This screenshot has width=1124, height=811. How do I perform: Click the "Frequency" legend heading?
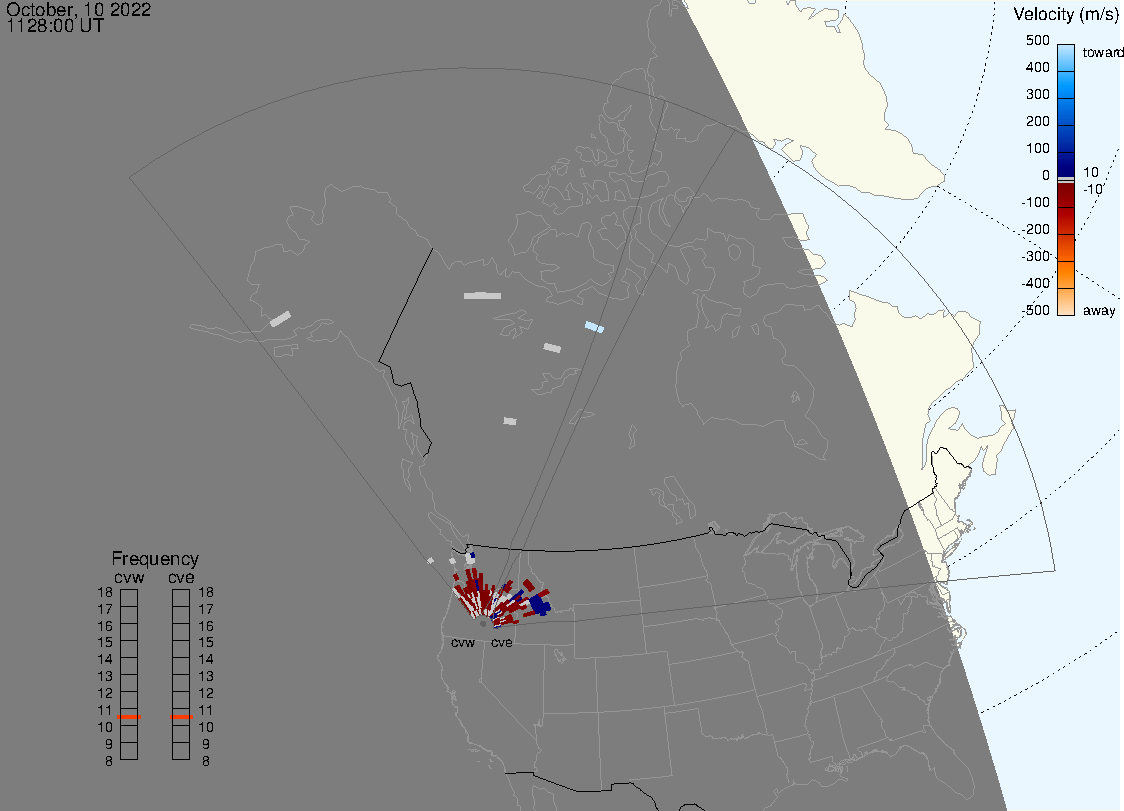[x=155, y=559]
